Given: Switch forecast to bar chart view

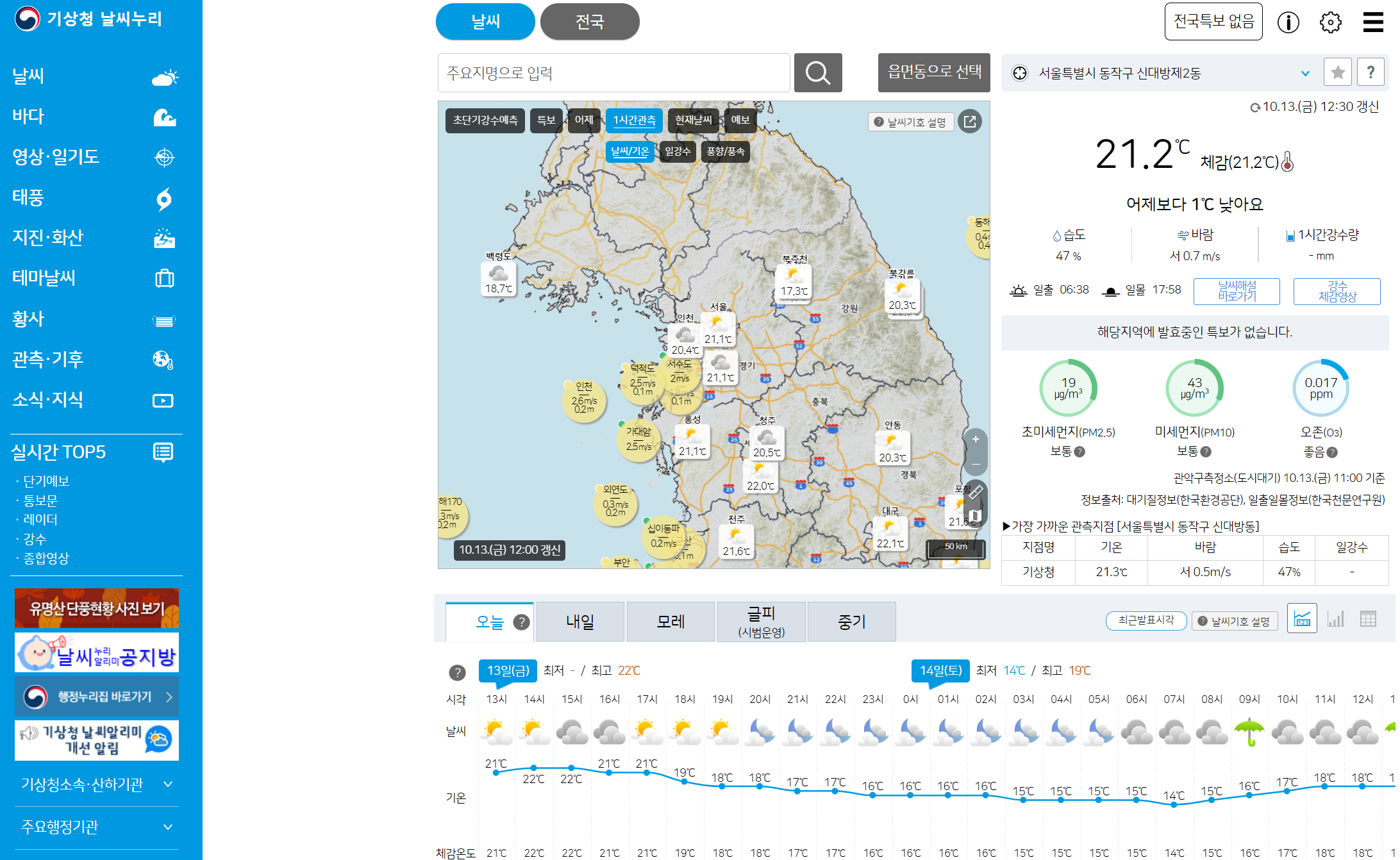Looking at the screenshot, I should coord(1335,619).
